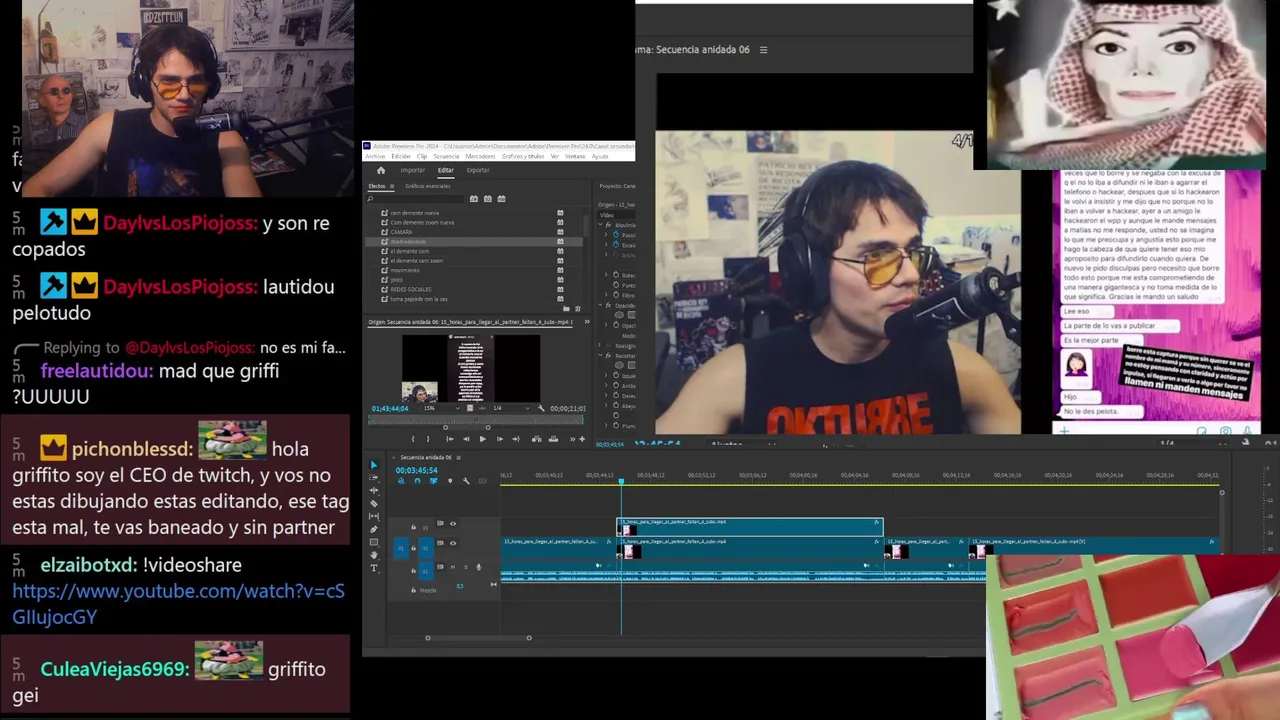The height and width of the screenshot is (720, 1280).
Task: Select the Pen tool
Action: (x=374, y=529)
